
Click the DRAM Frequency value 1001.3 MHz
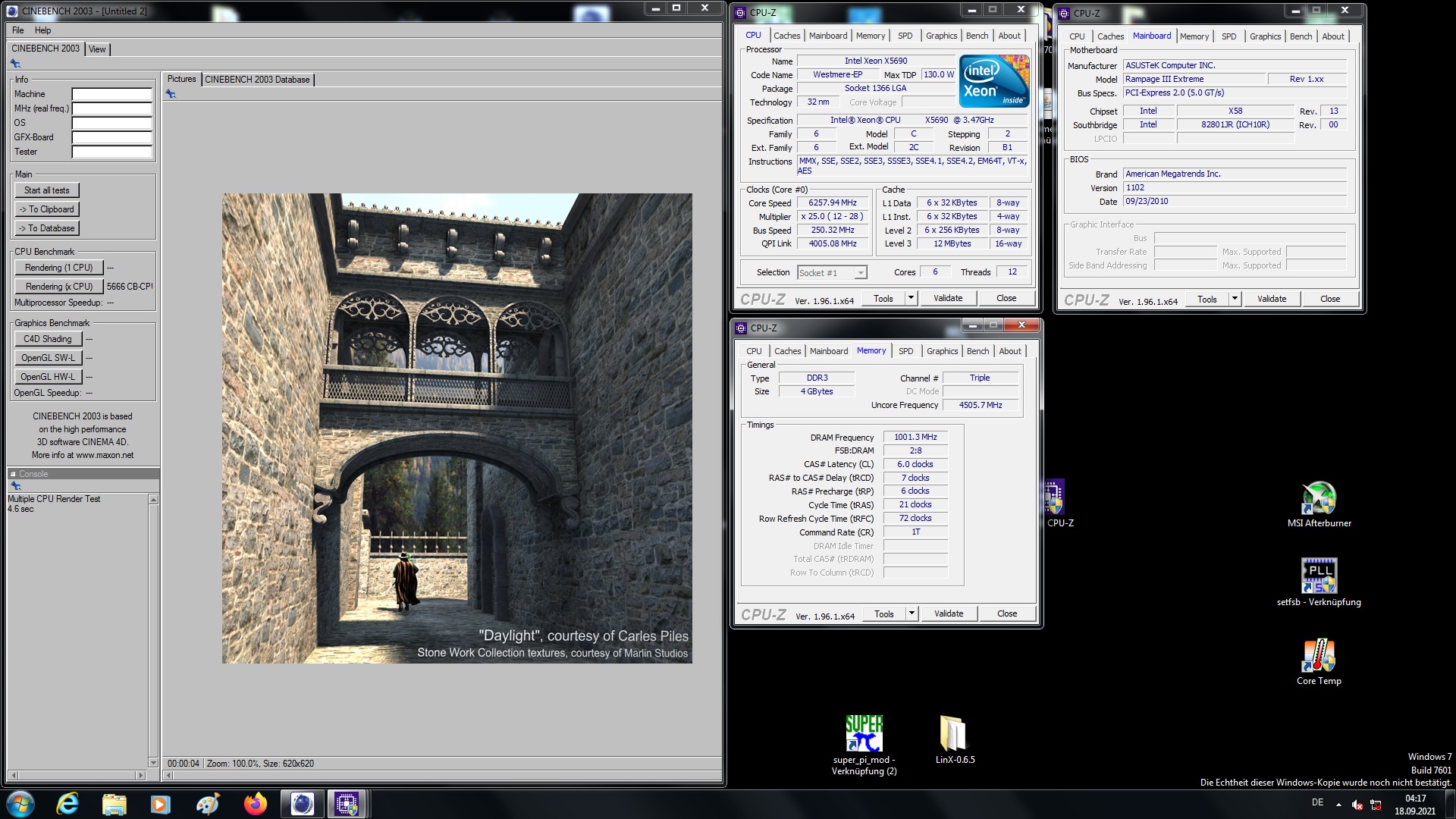coord(915,438)
